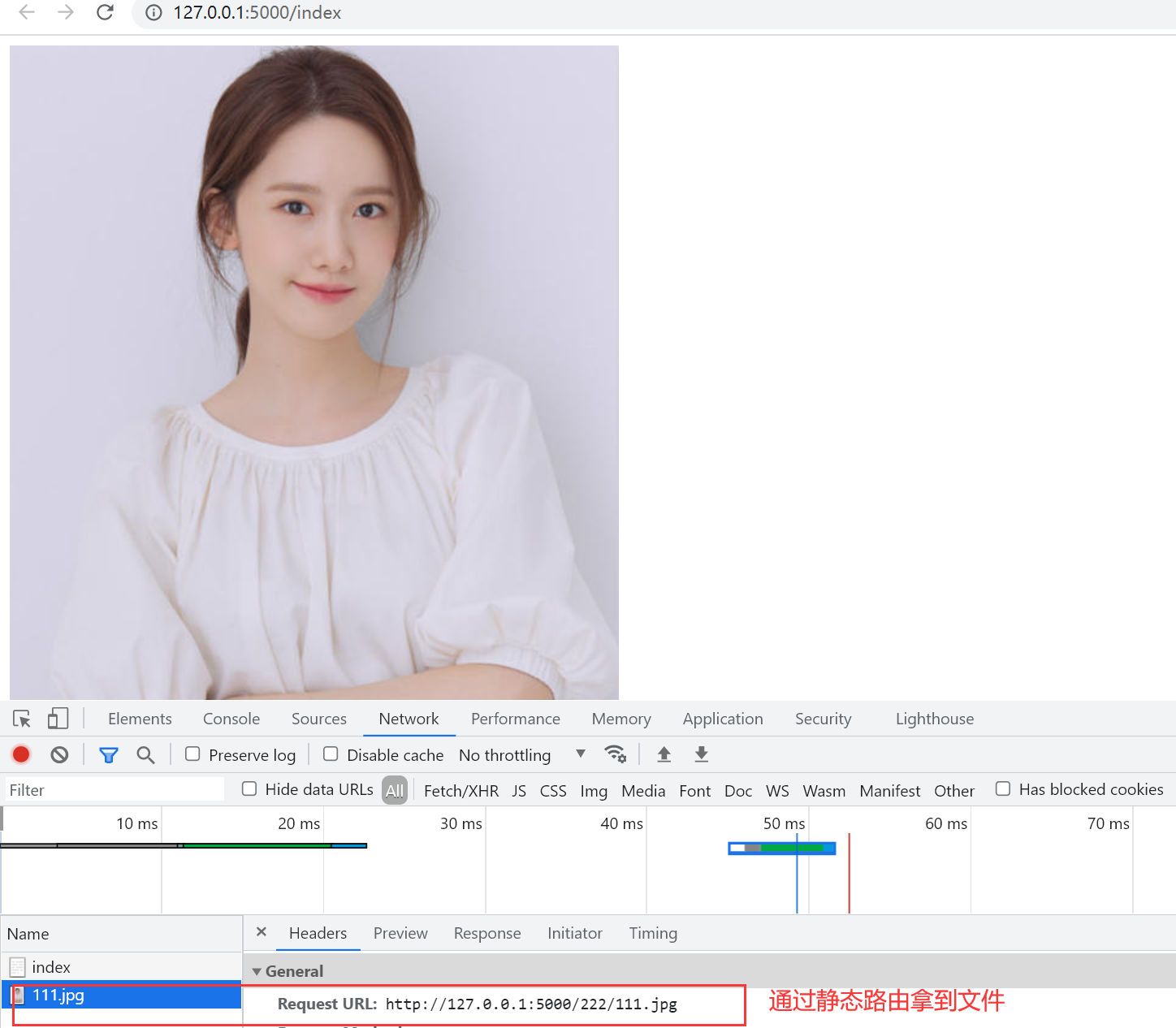Open the Initiator detail tab

coord(575,933)
